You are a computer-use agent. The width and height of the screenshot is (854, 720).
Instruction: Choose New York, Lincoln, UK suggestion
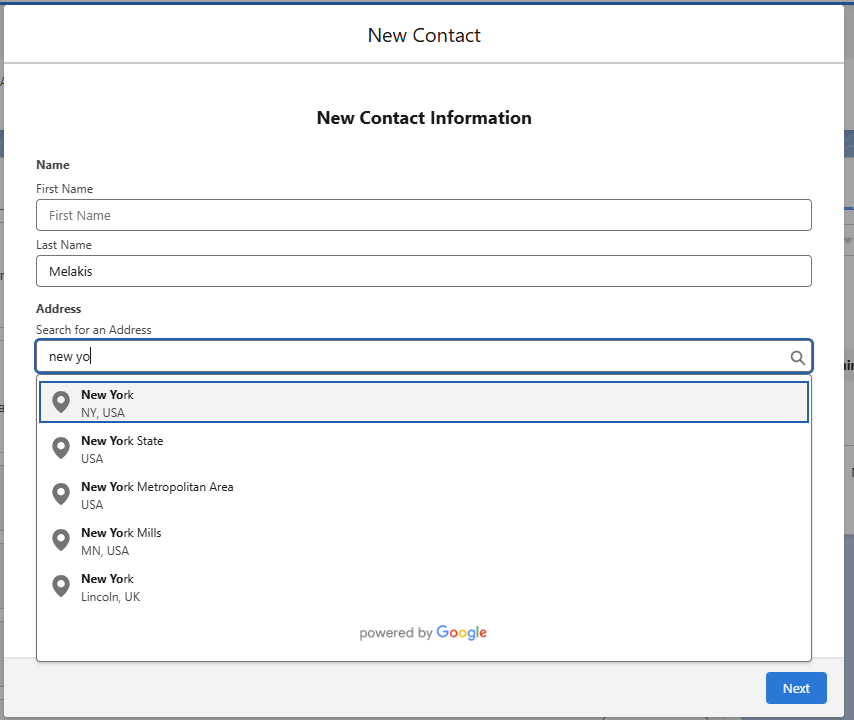pos(424,587)
